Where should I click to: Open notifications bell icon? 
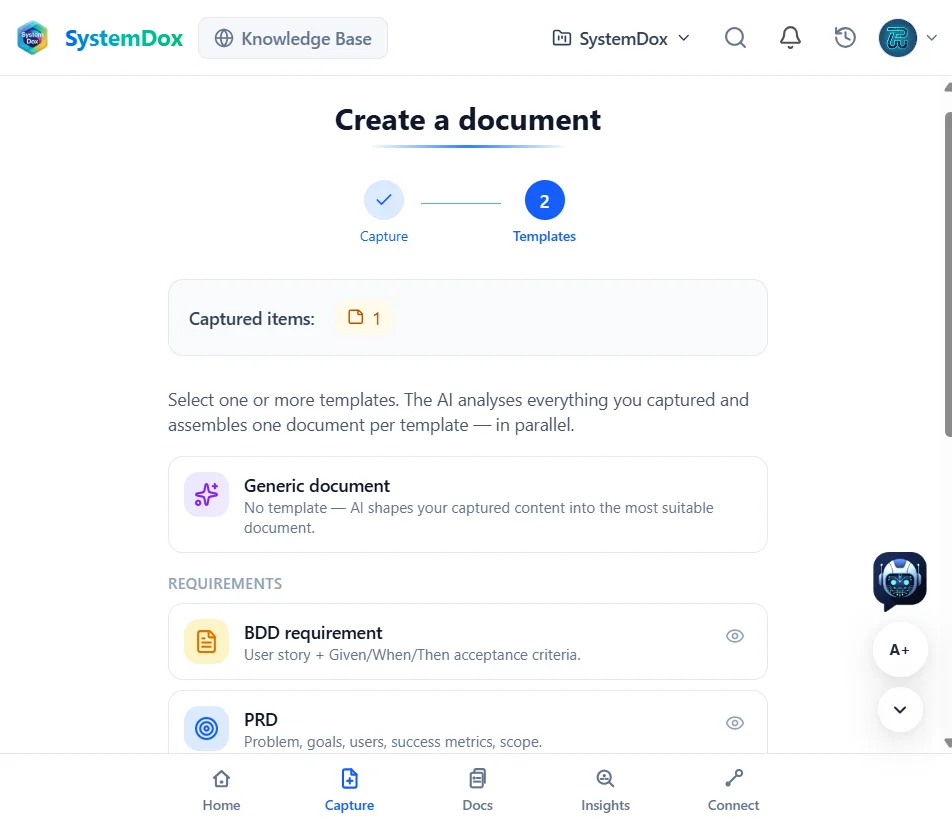tap(790, 38)
